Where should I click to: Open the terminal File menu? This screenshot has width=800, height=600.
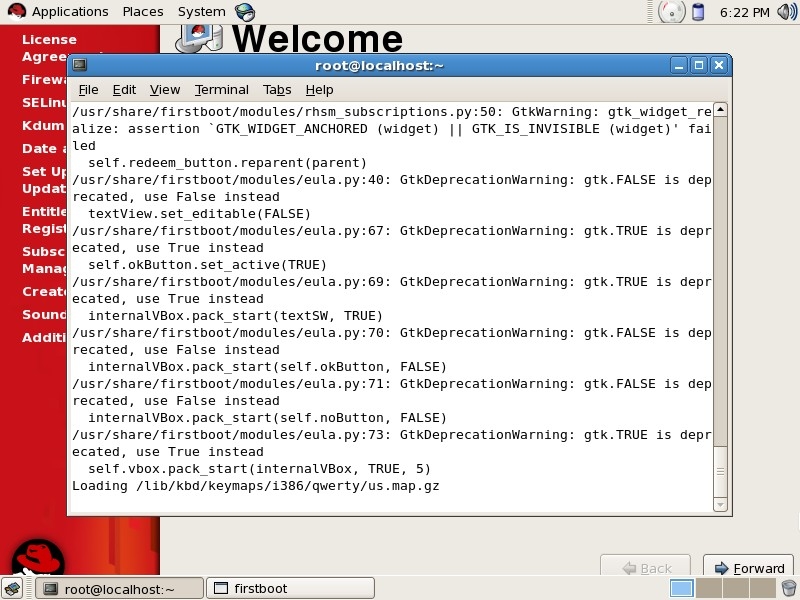tap(88, 90)
